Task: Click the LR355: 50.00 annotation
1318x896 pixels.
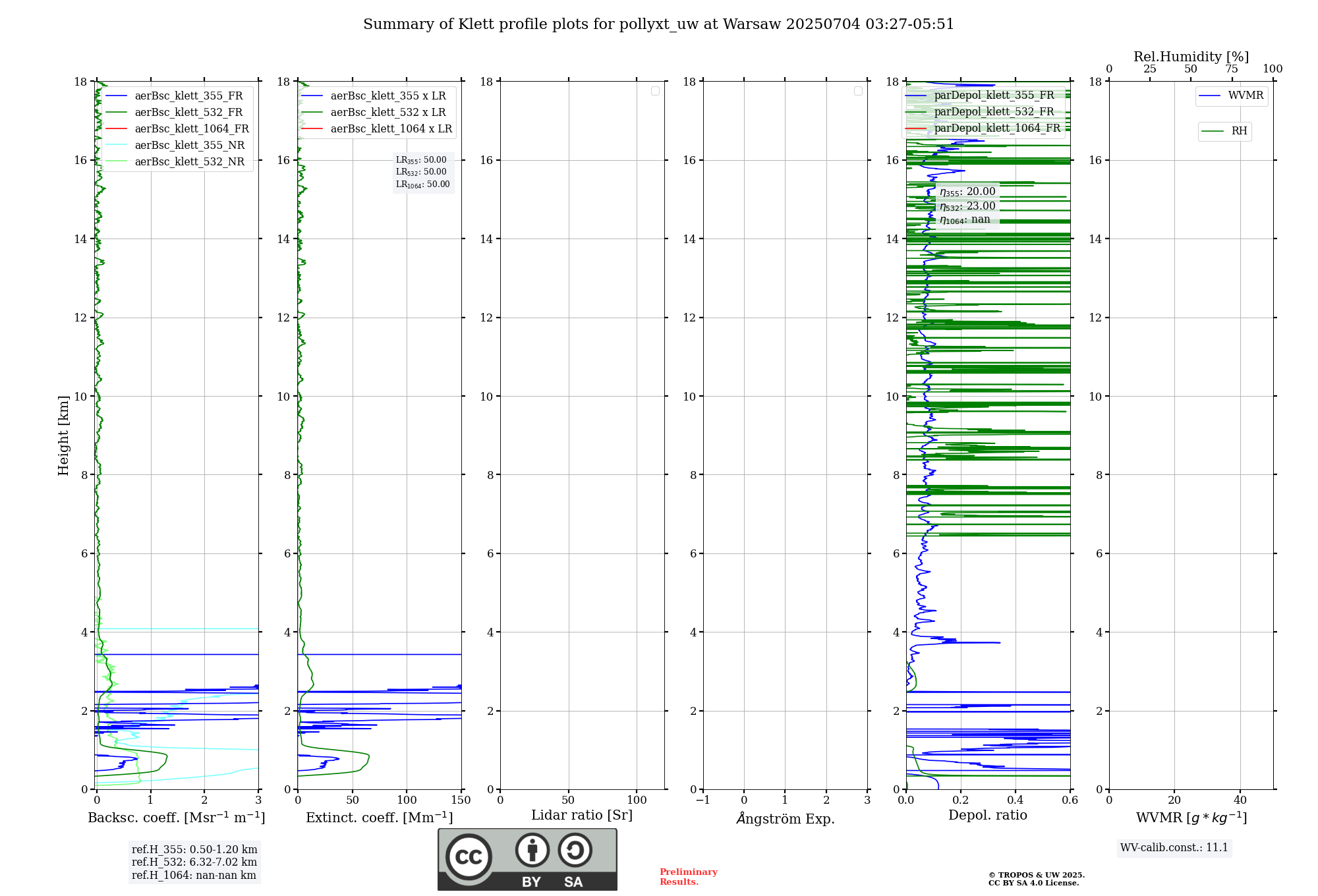Action: (421, 160)
